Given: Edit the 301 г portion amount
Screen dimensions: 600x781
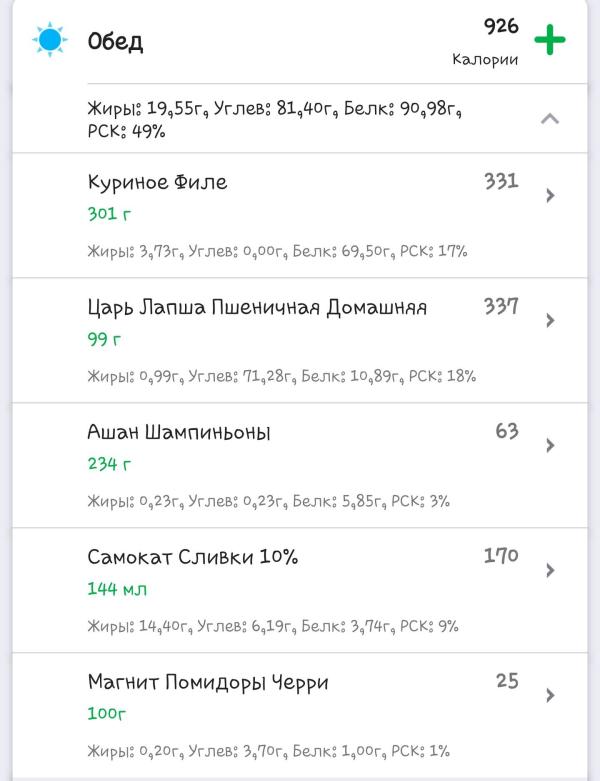Looking at the screenshot, I should (110, 214).
